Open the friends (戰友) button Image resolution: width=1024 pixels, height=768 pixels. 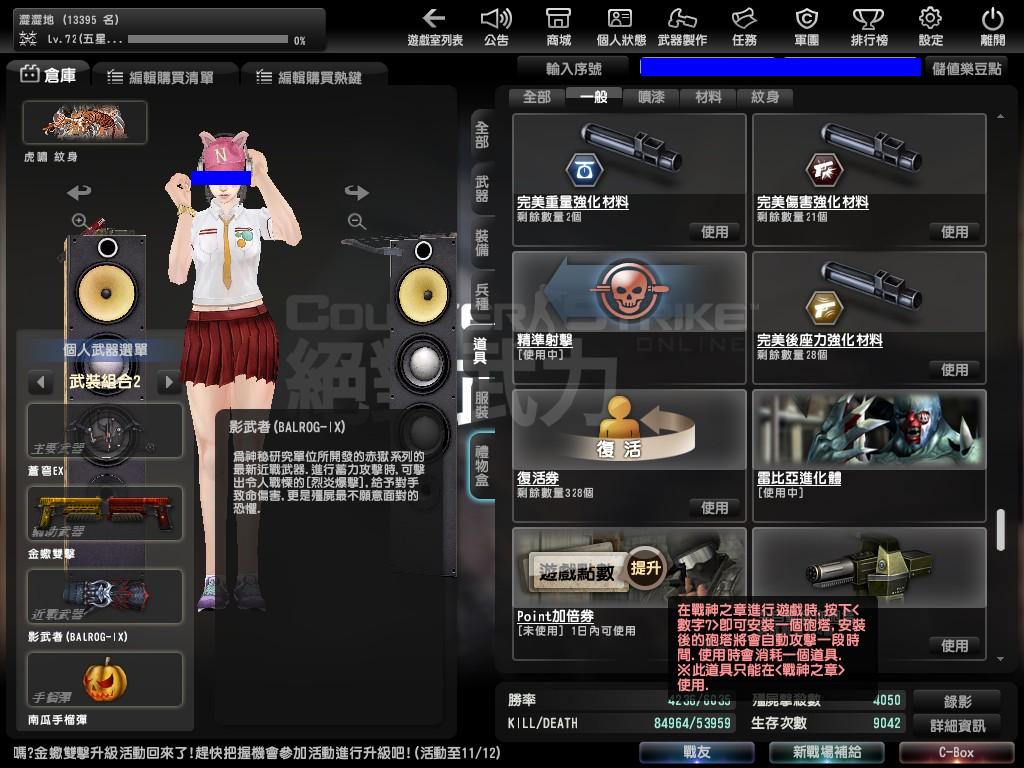(696, 752)
